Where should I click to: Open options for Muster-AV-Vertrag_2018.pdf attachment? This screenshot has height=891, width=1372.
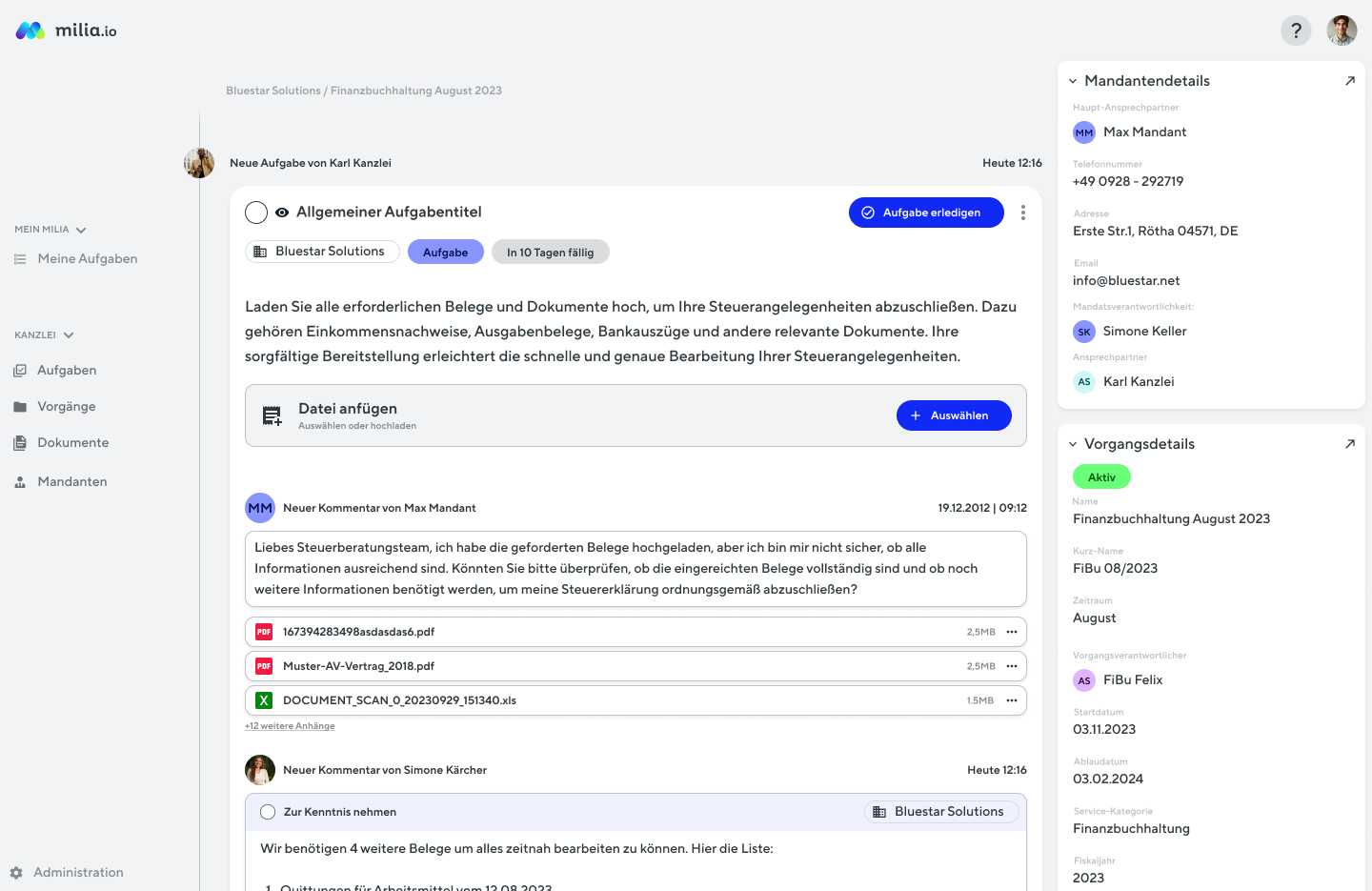click(1012, 666)
